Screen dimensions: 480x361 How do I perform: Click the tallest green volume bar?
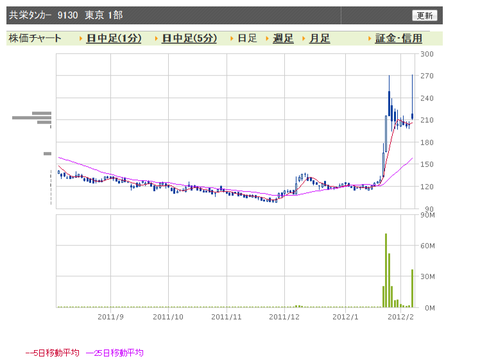(x=386, y=270)
